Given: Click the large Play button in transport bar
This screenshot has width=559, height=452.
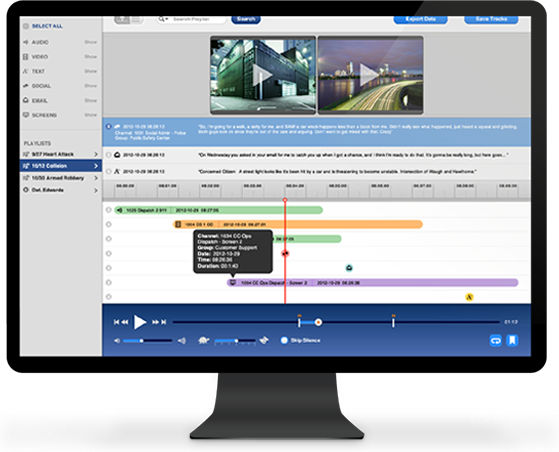Looking at the screenshot, I should (x=140, y=322).
